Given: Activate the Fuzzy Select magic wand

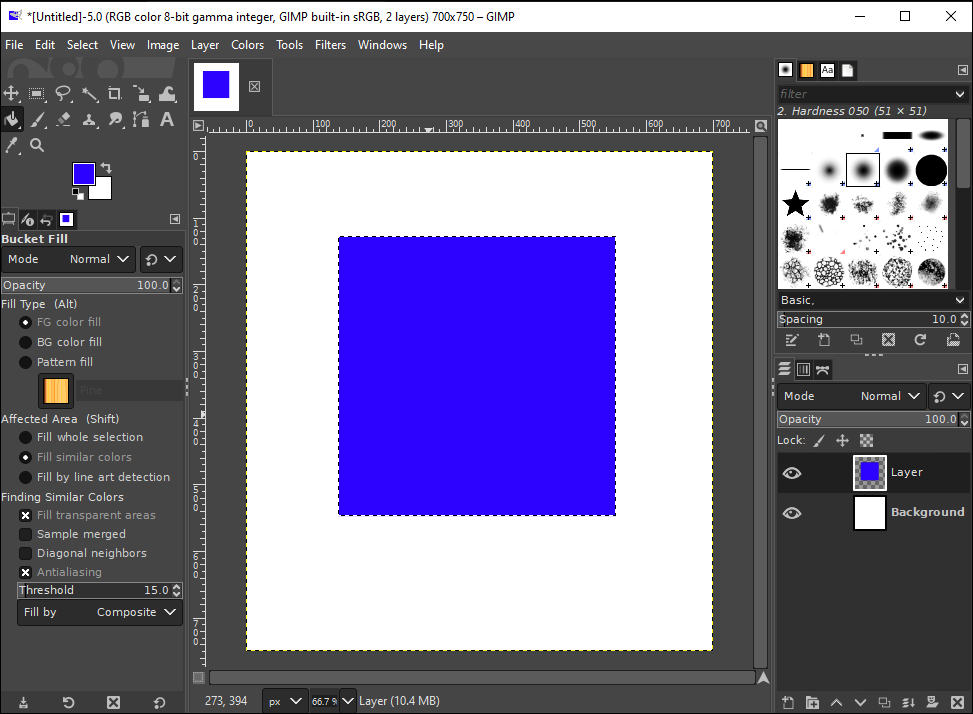Looking at the screenshot, I should point(90,94).
